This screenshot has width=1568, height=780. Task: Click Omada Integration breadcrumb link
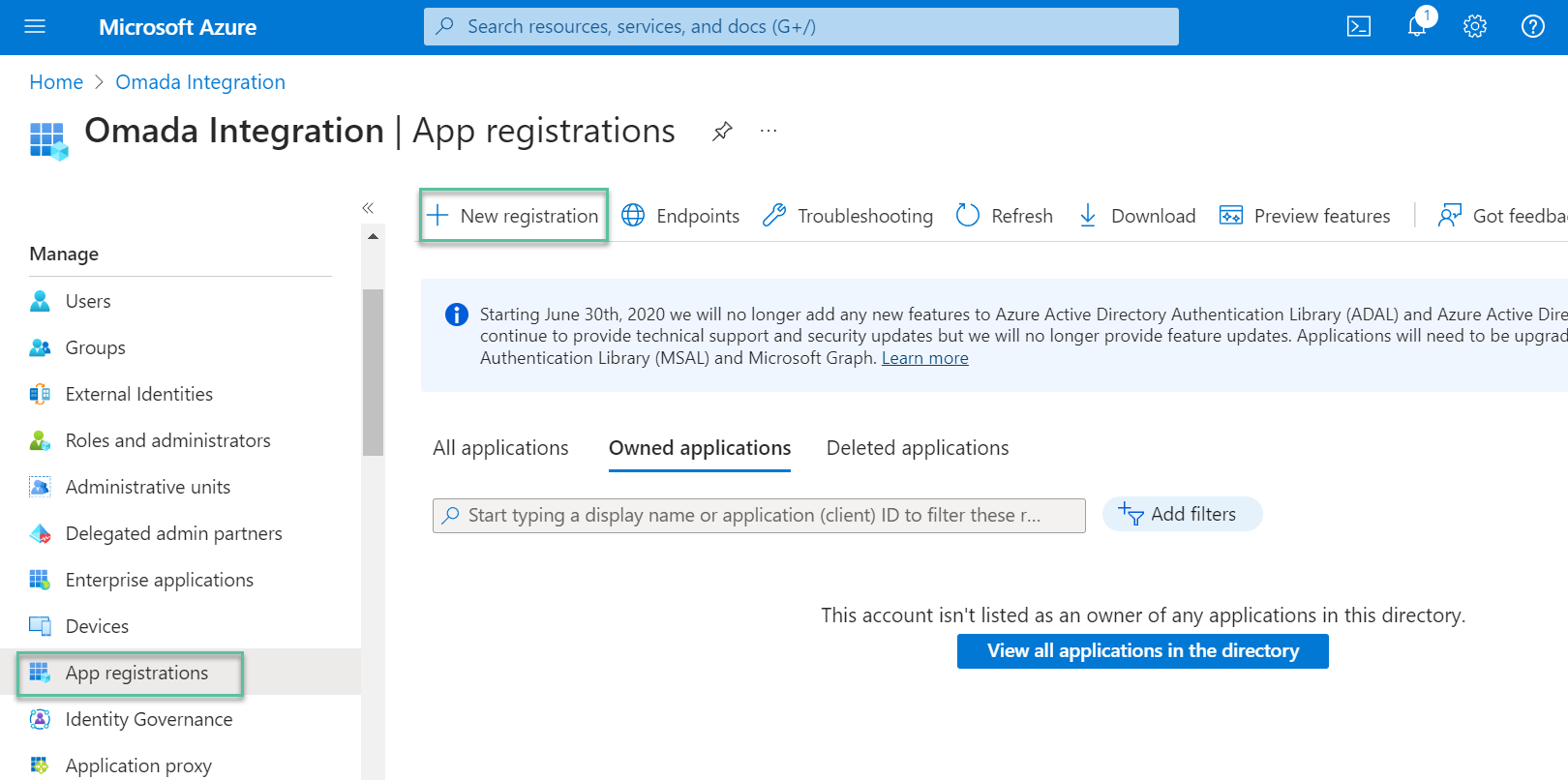tap(200, 82)
